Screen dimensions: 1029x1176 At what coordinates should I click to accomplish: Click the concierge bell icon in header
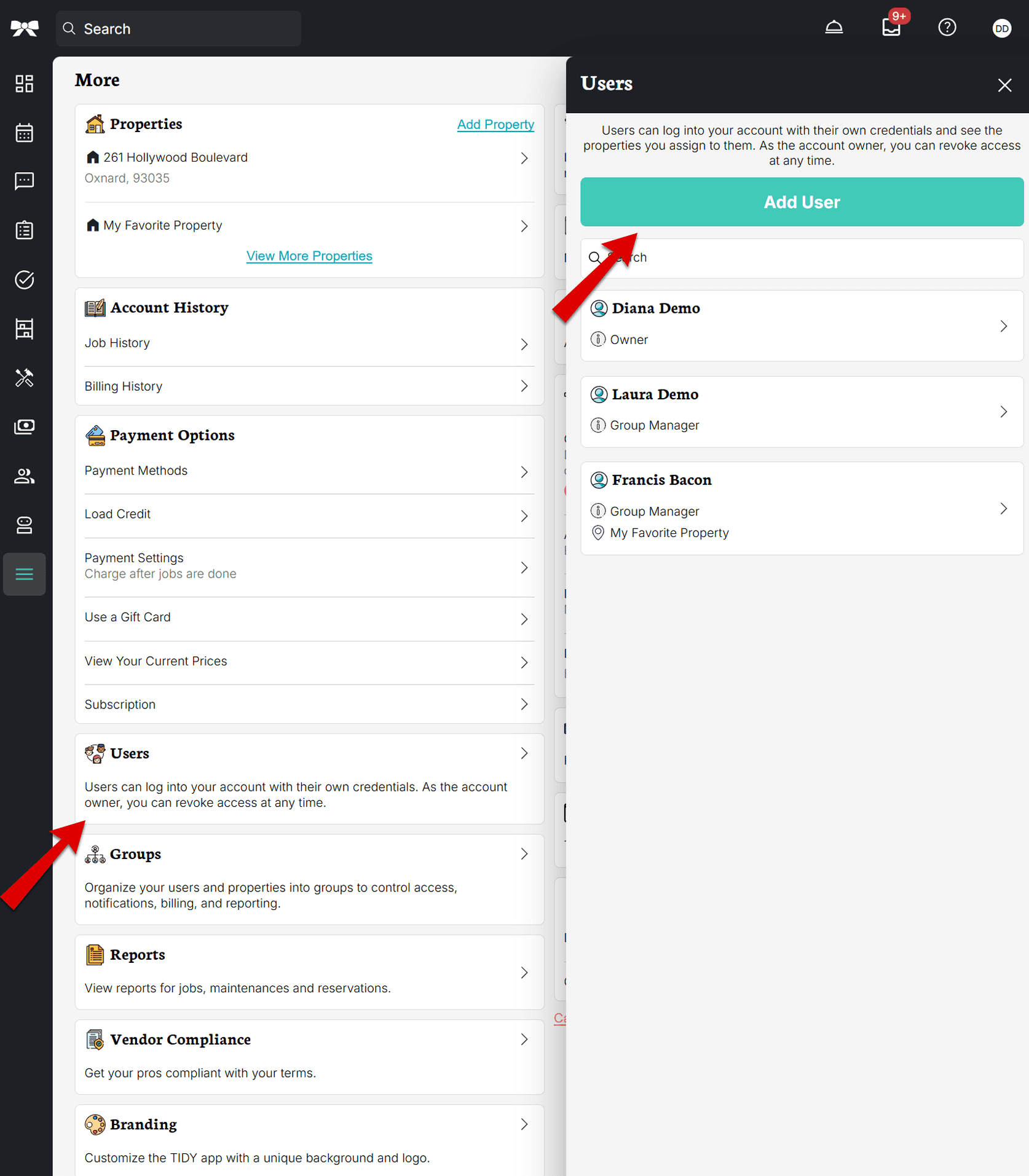tap(834, 28)
